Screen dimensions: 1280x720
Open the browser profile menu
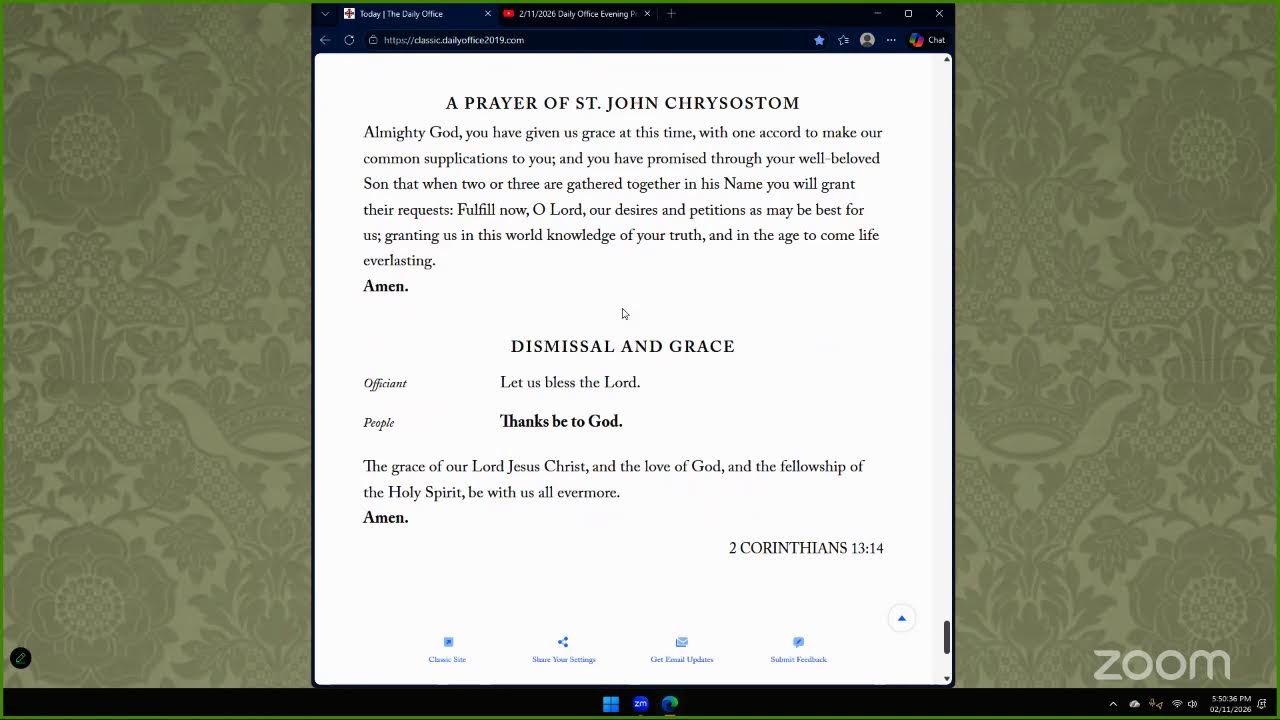(x=867, y=40)
